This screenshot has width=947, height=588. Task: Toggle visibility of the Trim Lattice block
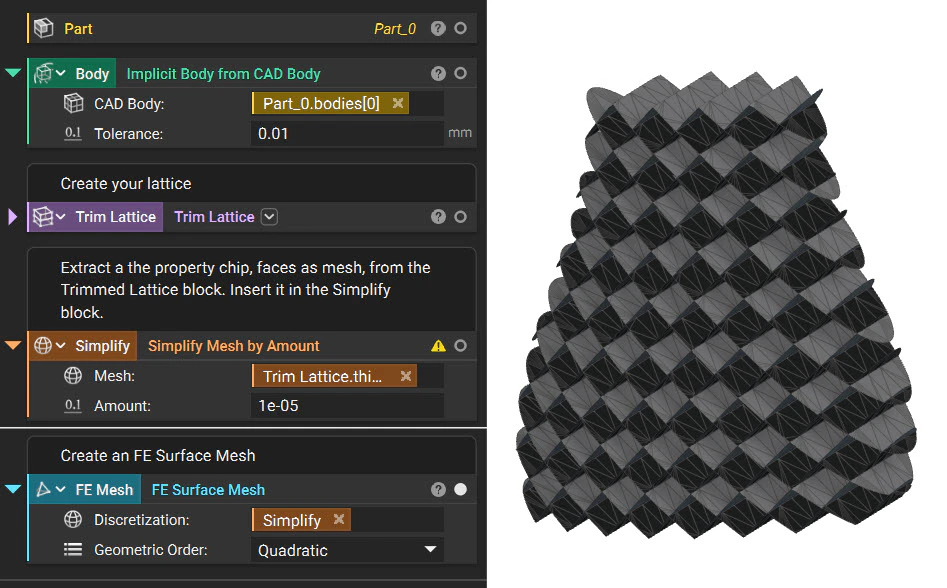point(459,216)
